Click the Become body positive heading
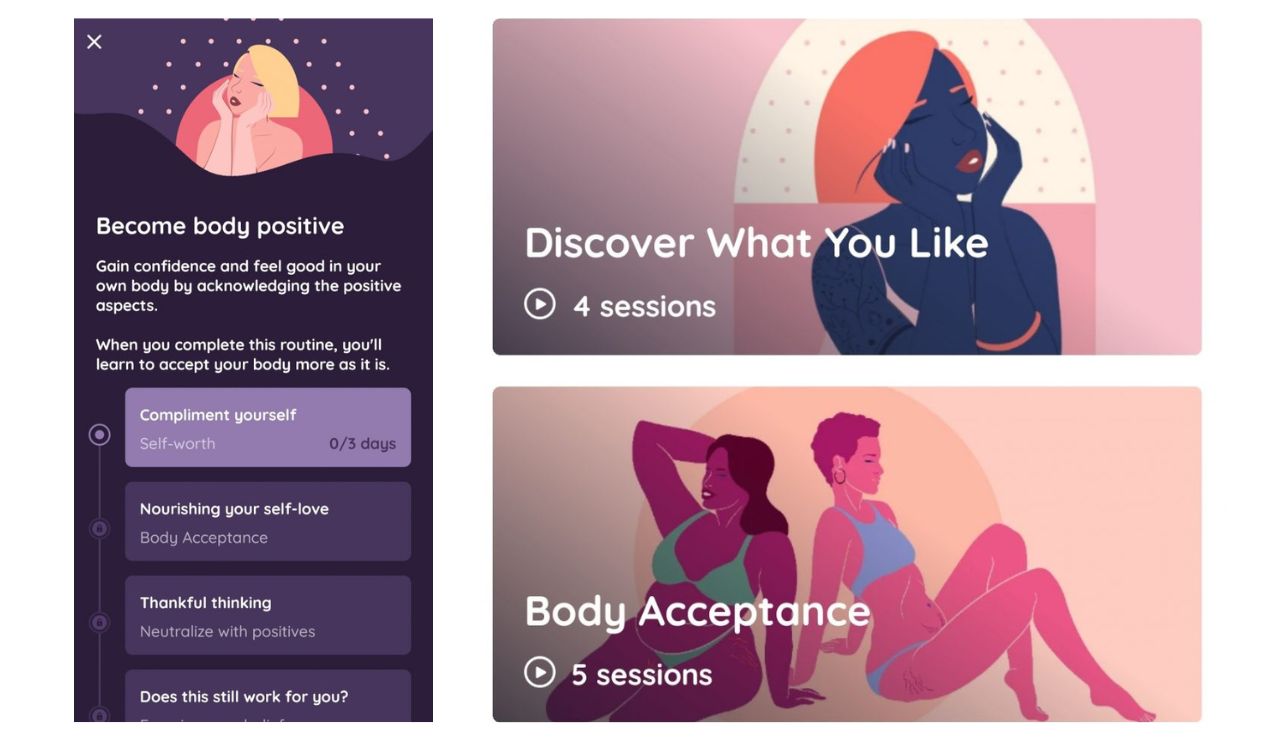 coord(220,226)
